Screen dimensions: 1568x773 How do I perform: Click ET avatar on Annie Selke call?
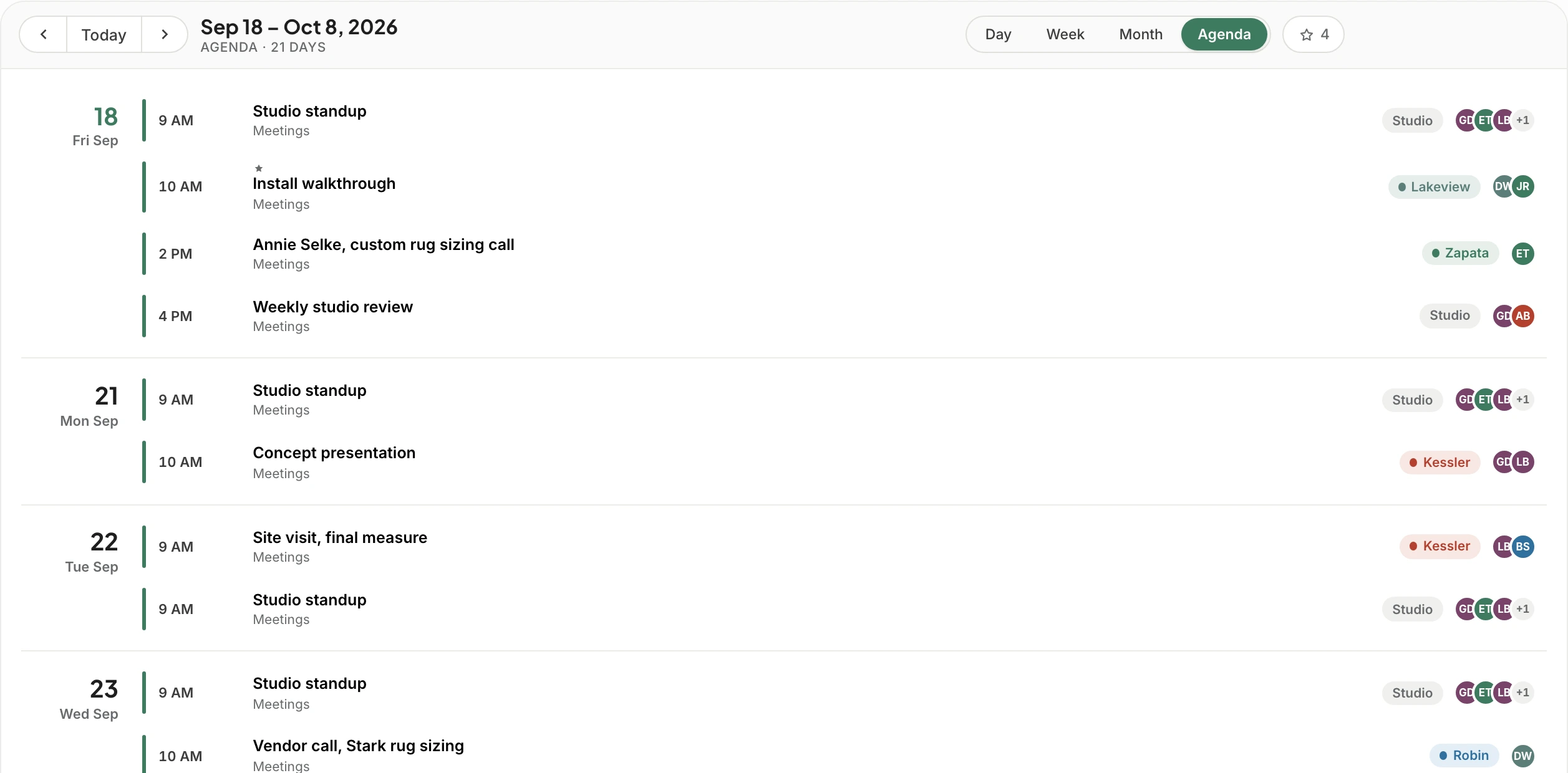pos(1522,254)
